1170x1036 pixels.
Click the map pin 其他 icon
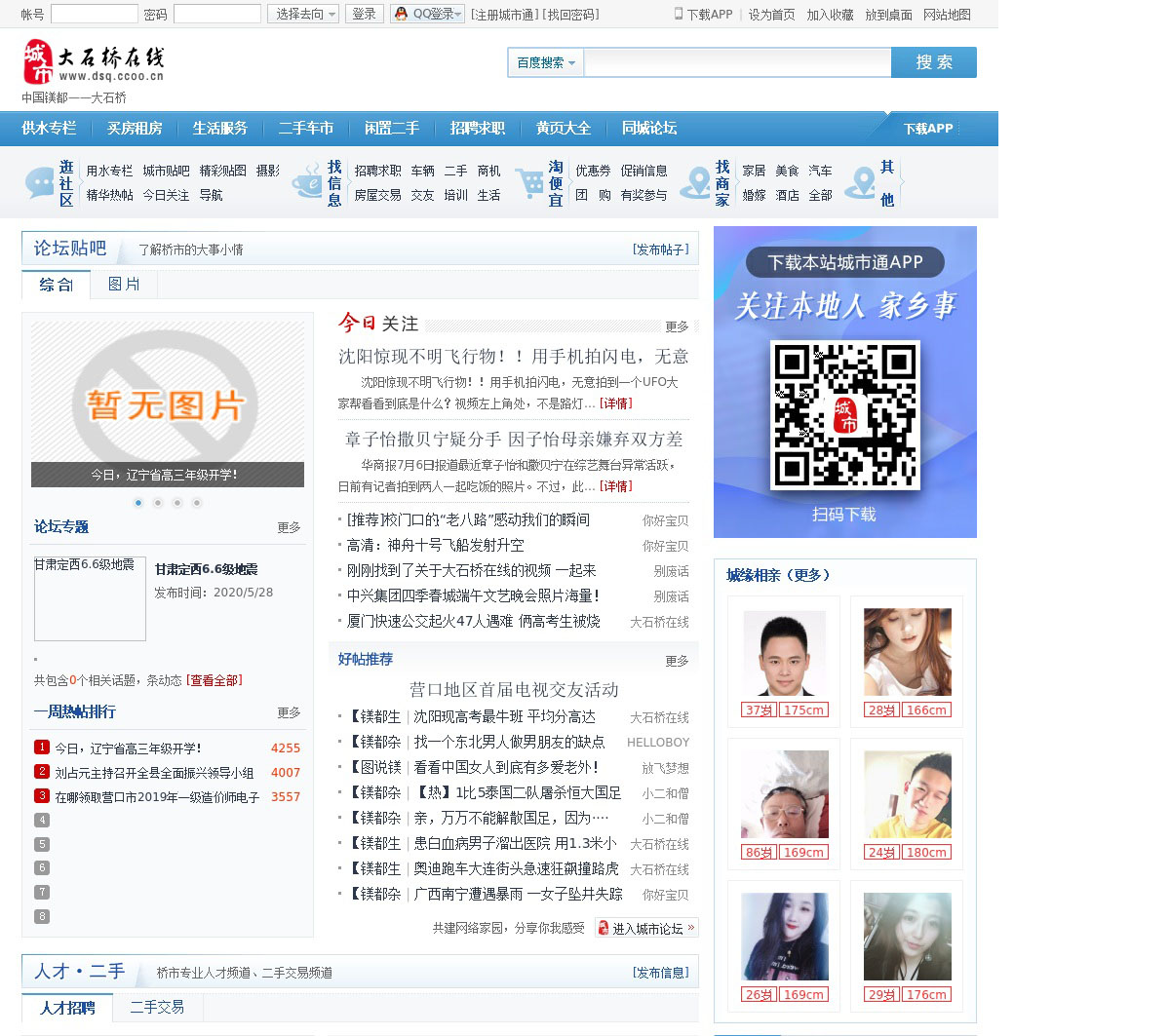pyautogui.click(x=861, y=182)
